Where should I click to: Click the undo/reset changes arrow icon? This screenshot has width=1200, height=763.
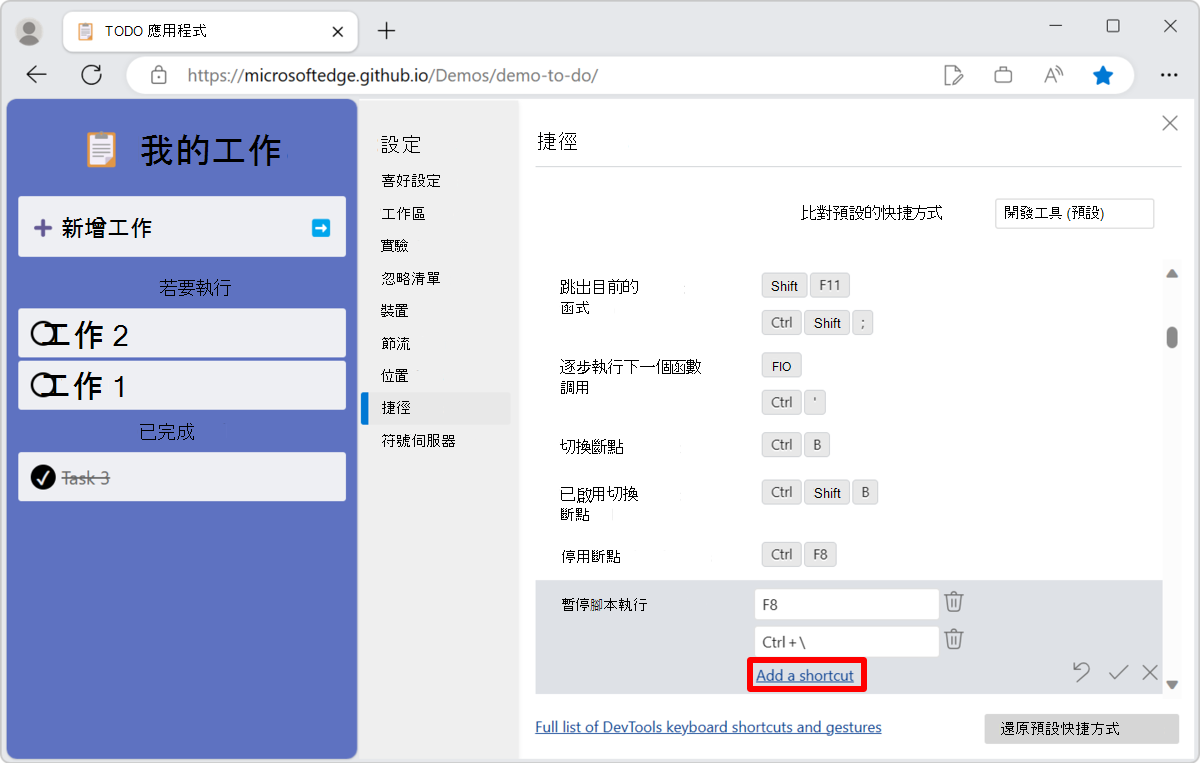1081,672
